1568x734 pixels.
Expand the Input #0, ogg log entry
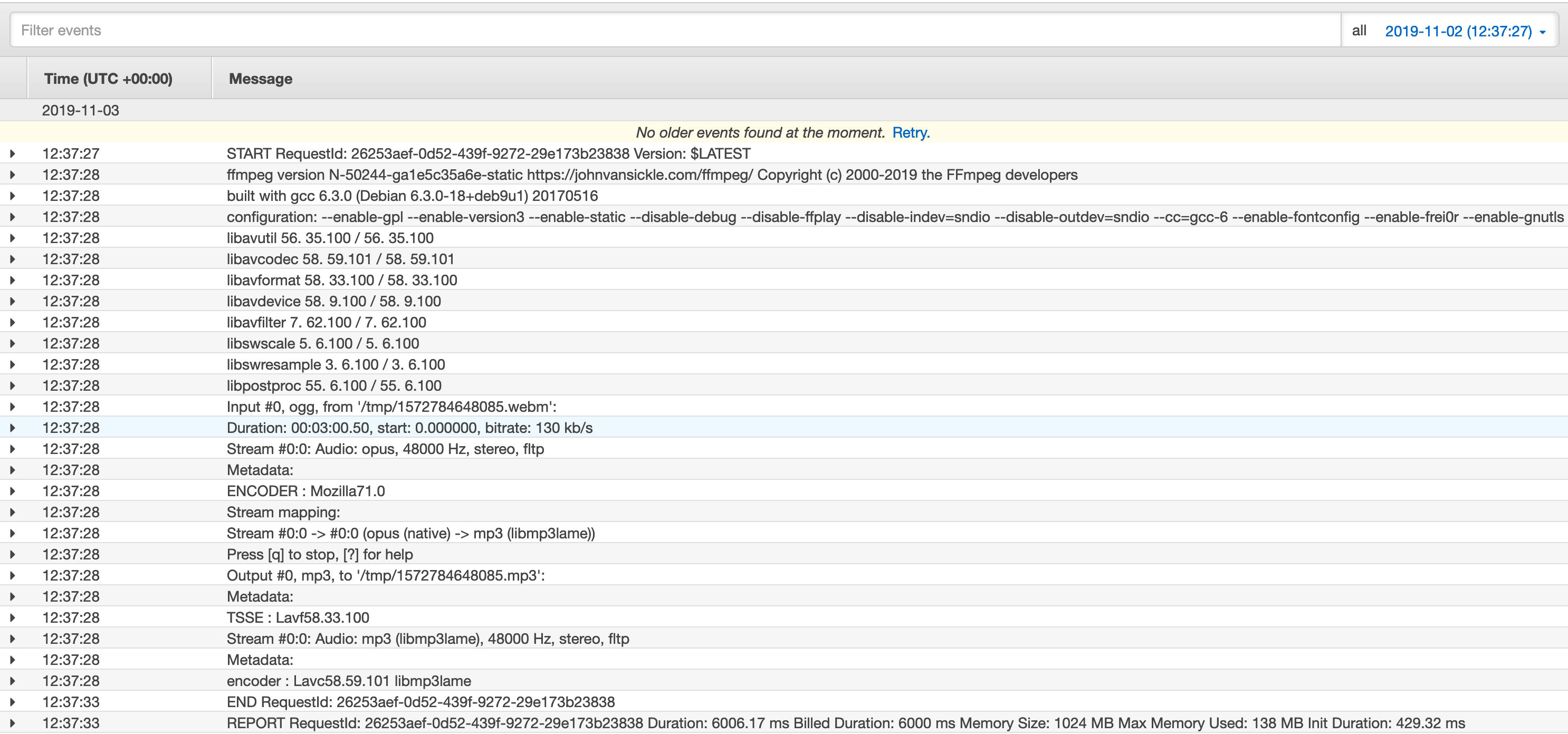pos(12,407)
